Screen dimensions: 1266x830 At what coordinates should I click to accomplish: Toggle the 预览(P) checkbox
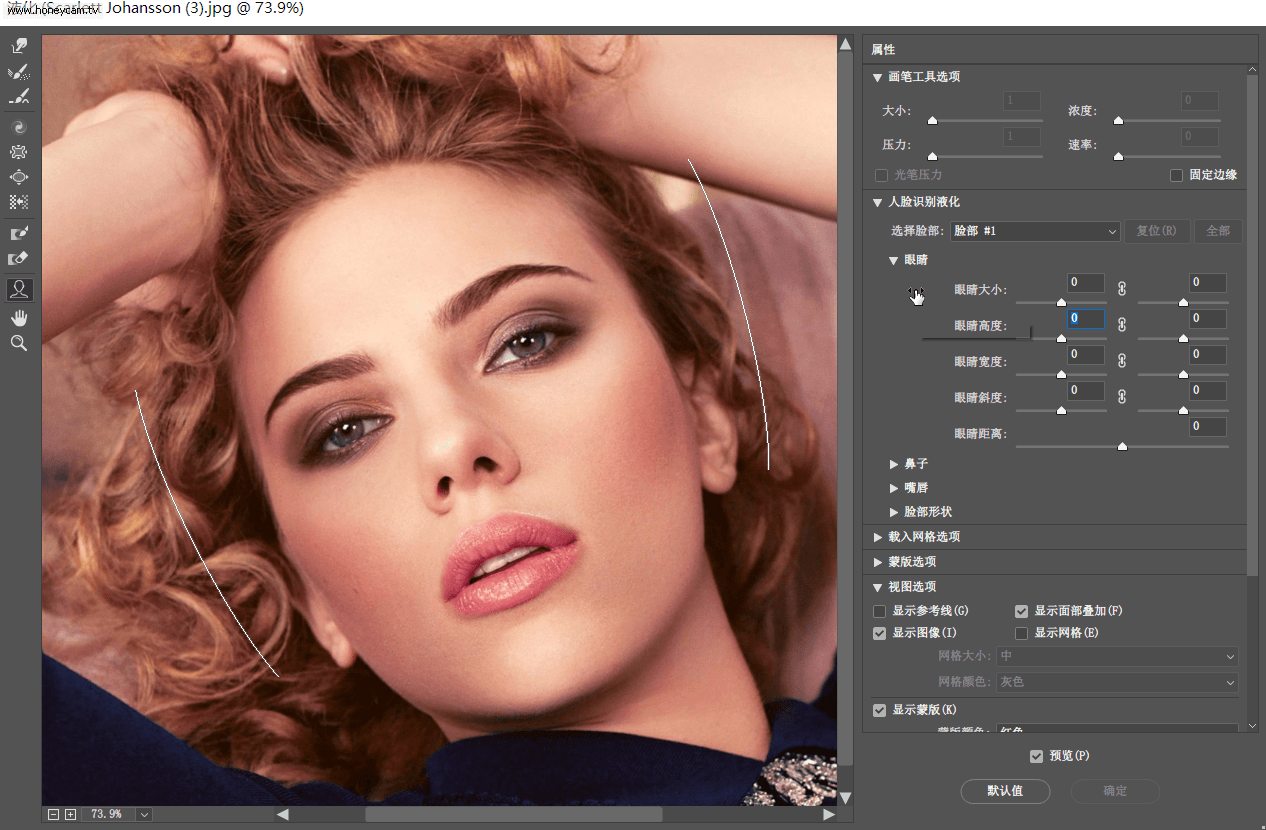point(1036,756)
